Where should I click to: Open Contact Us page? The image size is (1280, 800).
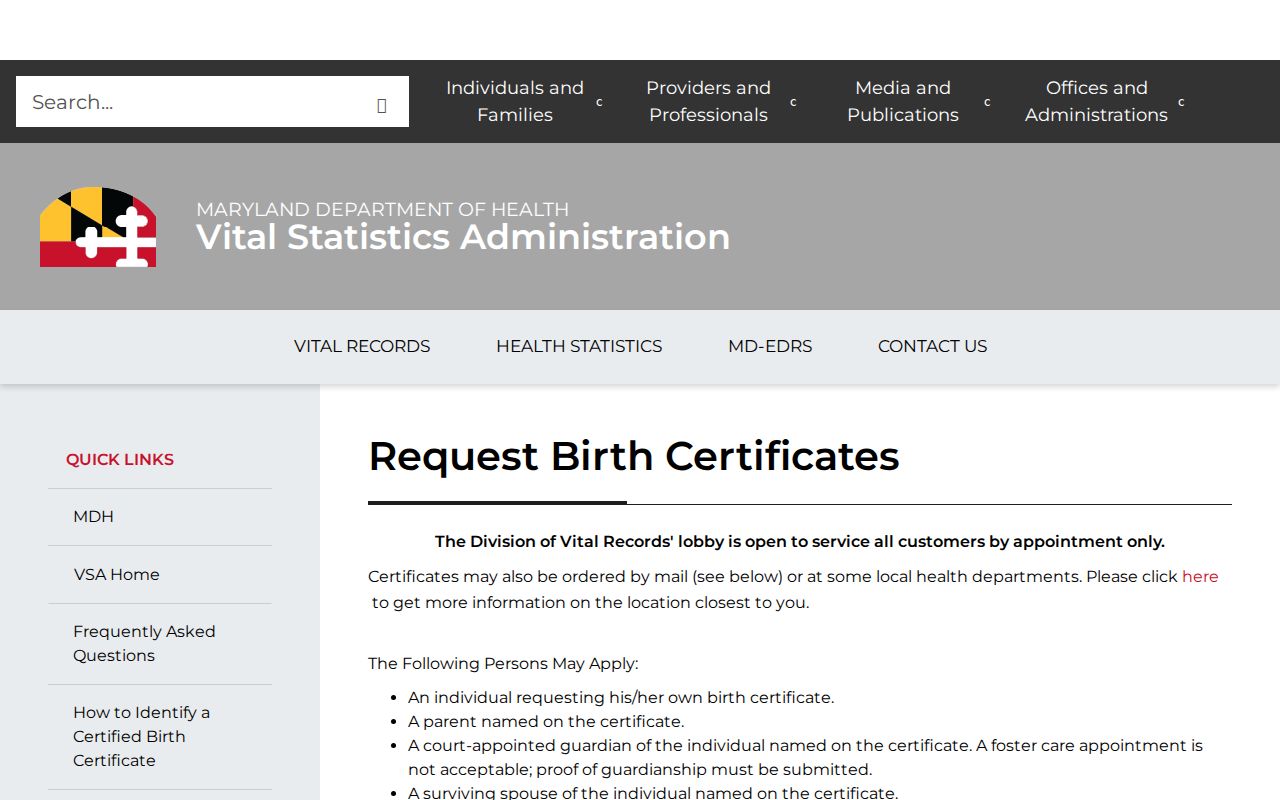(x=932, y=346)
